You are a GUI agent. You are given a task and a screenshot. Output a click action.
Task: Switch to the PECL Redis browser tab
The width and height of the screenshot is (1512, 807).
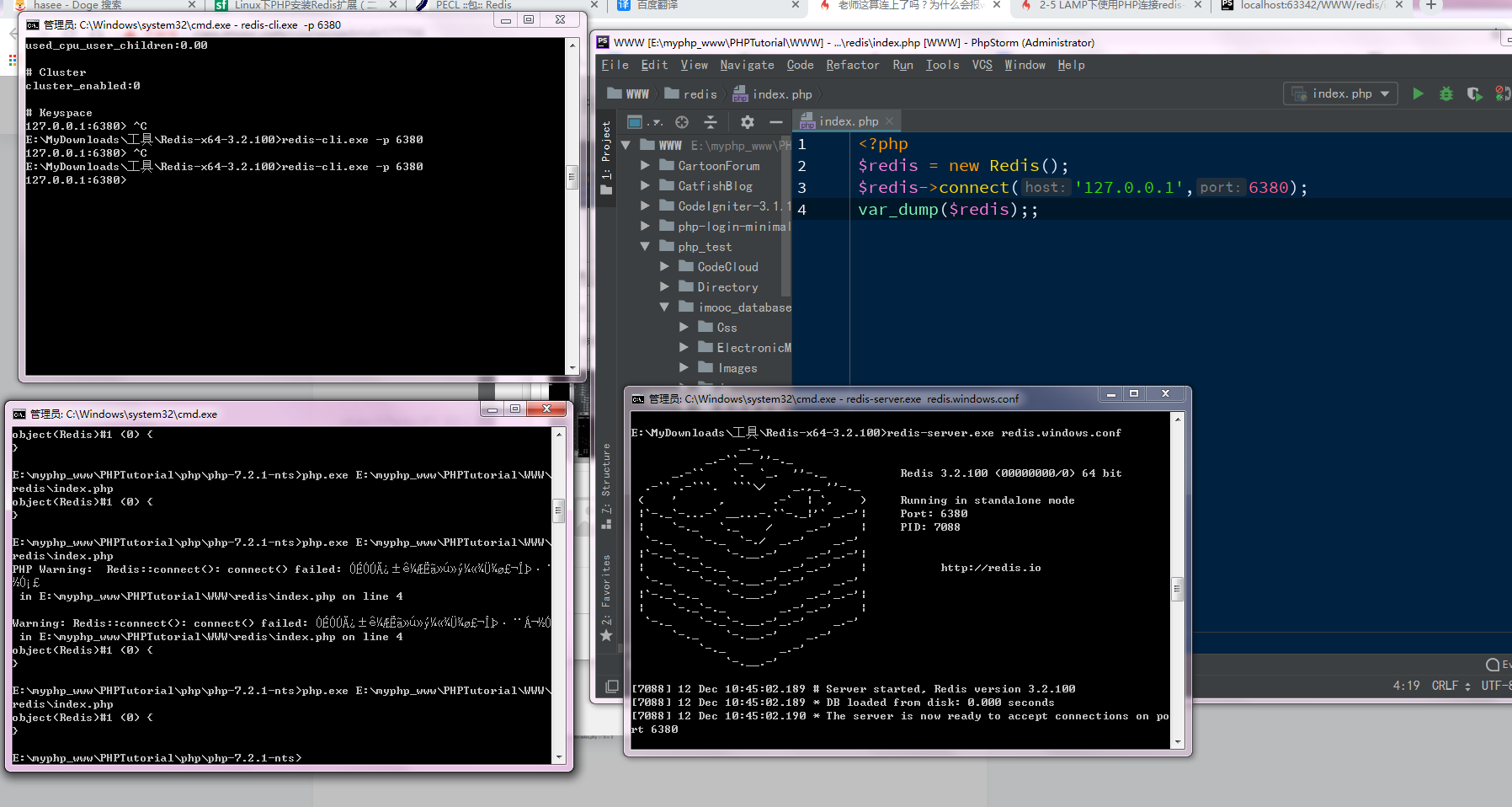click(505, 5)
